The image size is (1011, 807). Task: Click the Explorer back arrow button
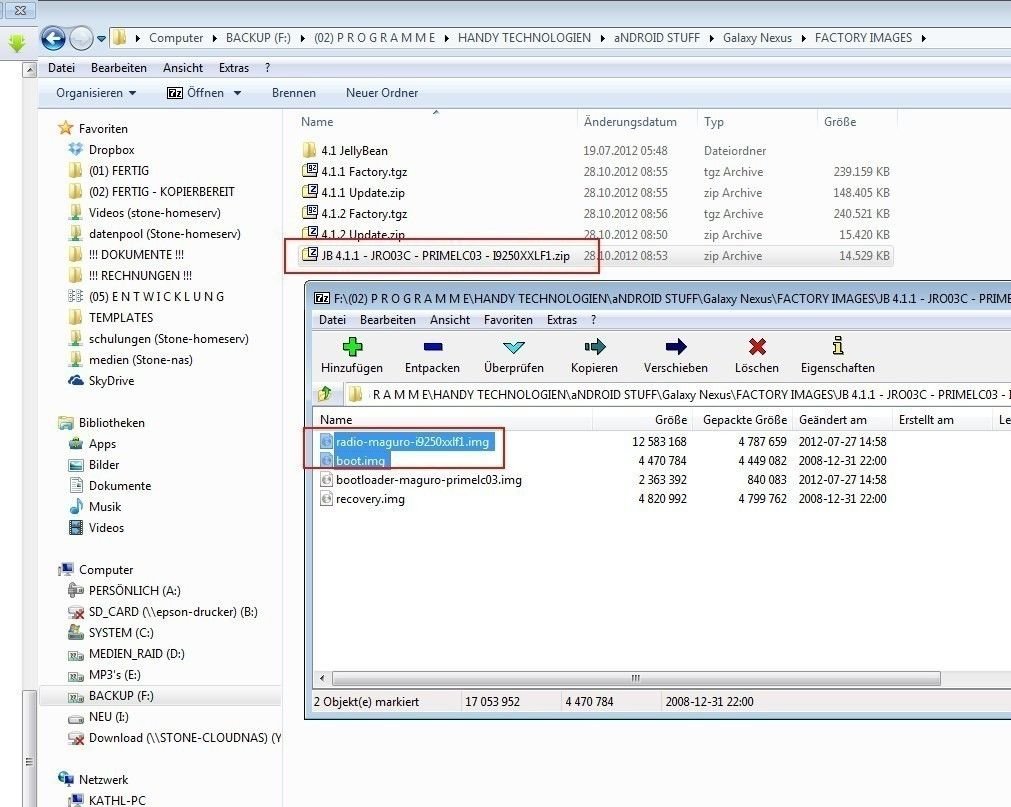[53, 39]
